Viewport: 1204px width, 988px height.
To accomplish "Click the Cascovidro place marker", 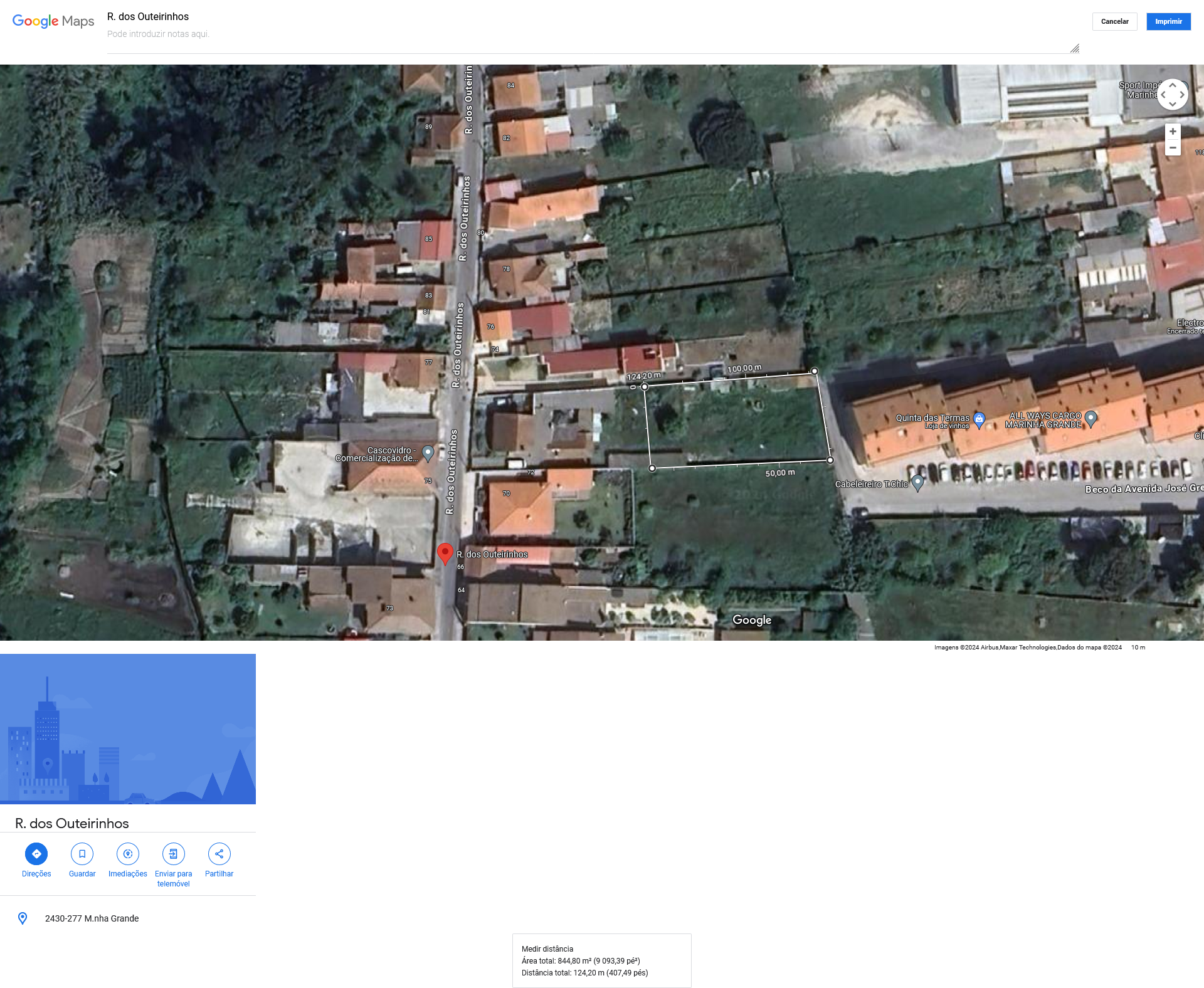I will (x=428, y=453).
